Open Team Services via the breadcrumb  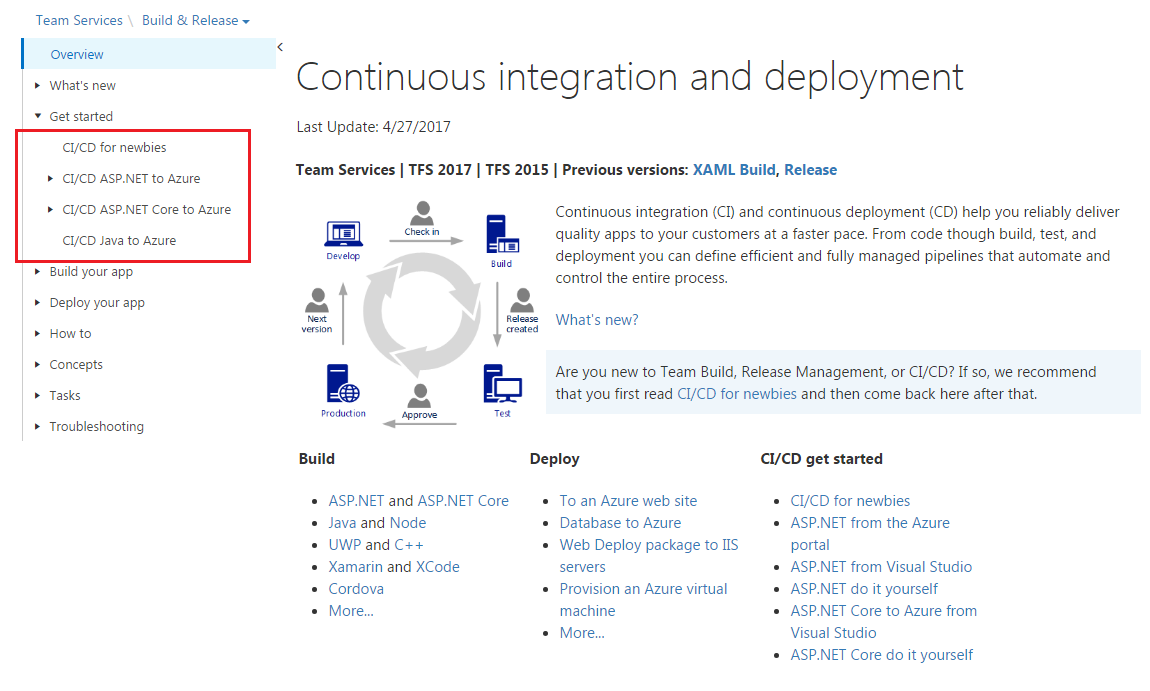coord(79,19)
